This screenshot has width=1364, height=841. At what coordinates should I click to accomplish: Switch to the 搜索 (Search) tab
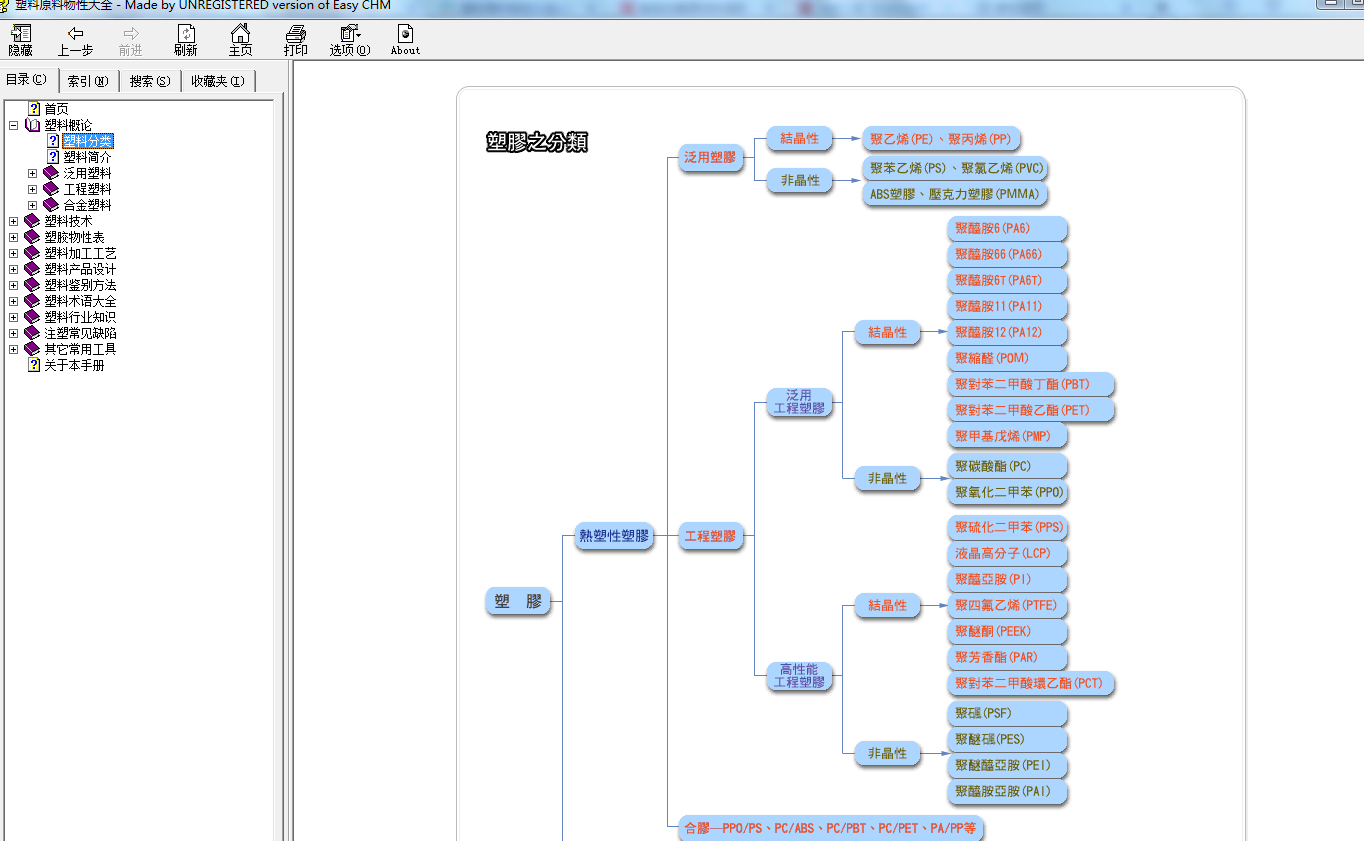(x=150, y=81)
